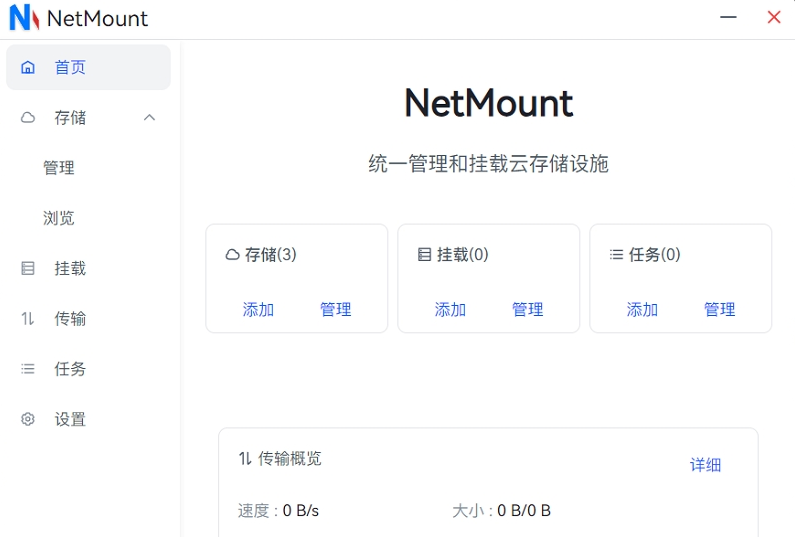This screenshot has width=795, height=537.
Task: Click 管理 in the 任务 card
Action: (720, 310)
